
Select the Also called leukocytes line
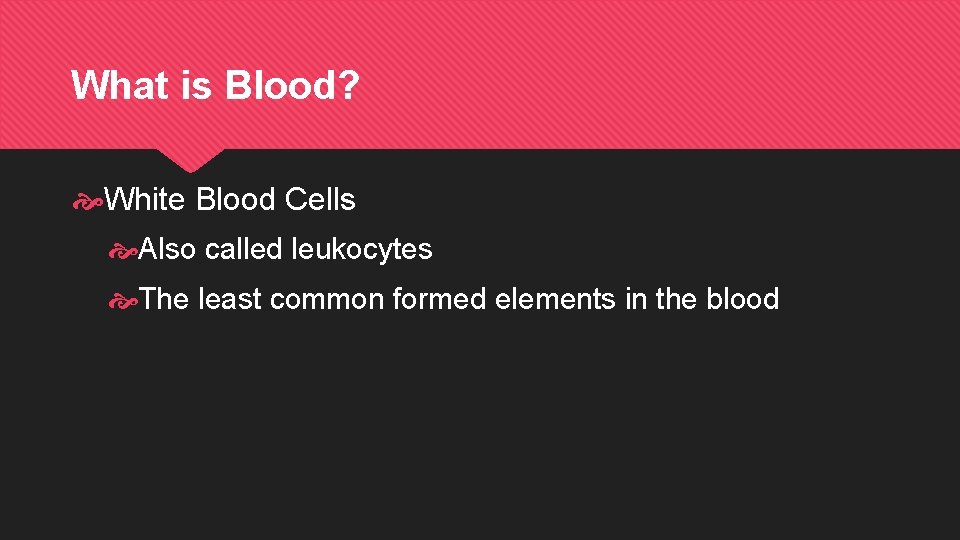coord(285,249)
